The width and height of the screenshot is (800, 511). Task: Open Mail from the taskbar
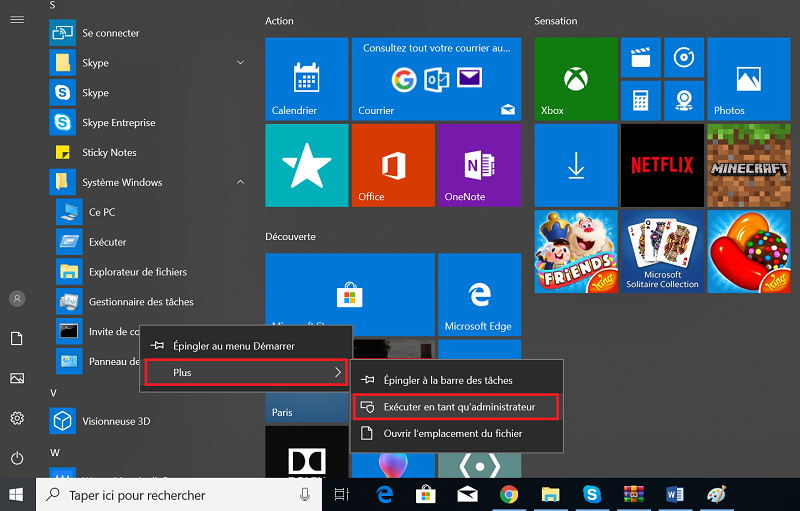pyautogui.click(x=467, y=495)
